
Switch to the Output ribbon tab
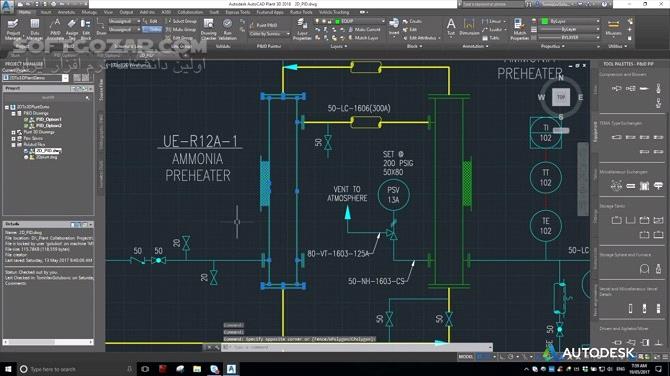[x=126, y=12]
